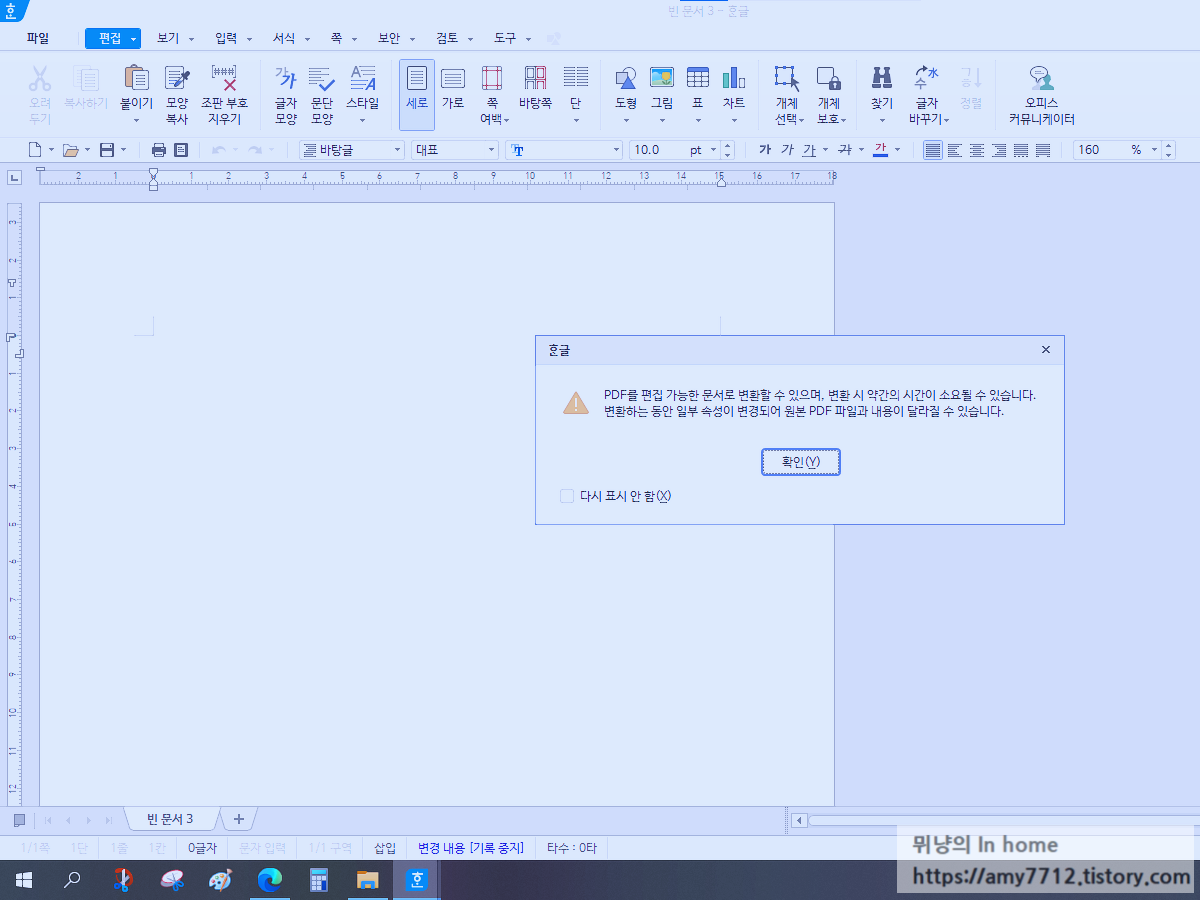Click Office Communicator (오피스 커뮤니케이터) icon
The image size is (1200, 900).
coord(1042,79)
